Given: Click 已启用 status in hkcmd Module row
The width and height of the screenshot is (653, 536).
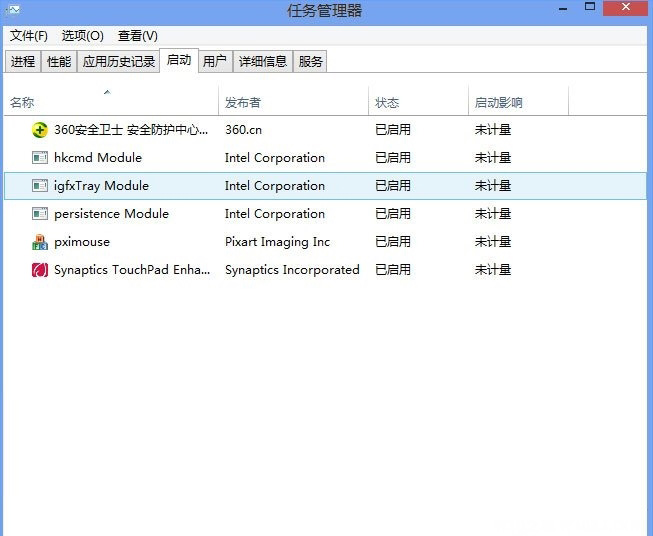Looking at the screenshot, I should [x=393, y=158].
